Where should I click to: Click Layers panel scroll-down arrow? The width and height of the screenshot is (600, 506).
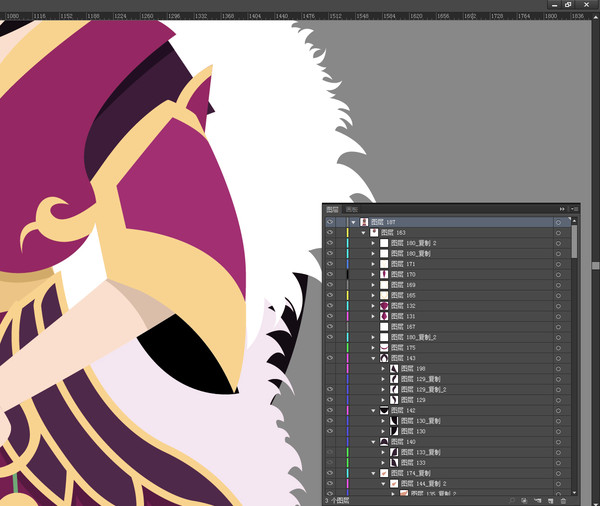pyautogui.click(x=574, y=493)
